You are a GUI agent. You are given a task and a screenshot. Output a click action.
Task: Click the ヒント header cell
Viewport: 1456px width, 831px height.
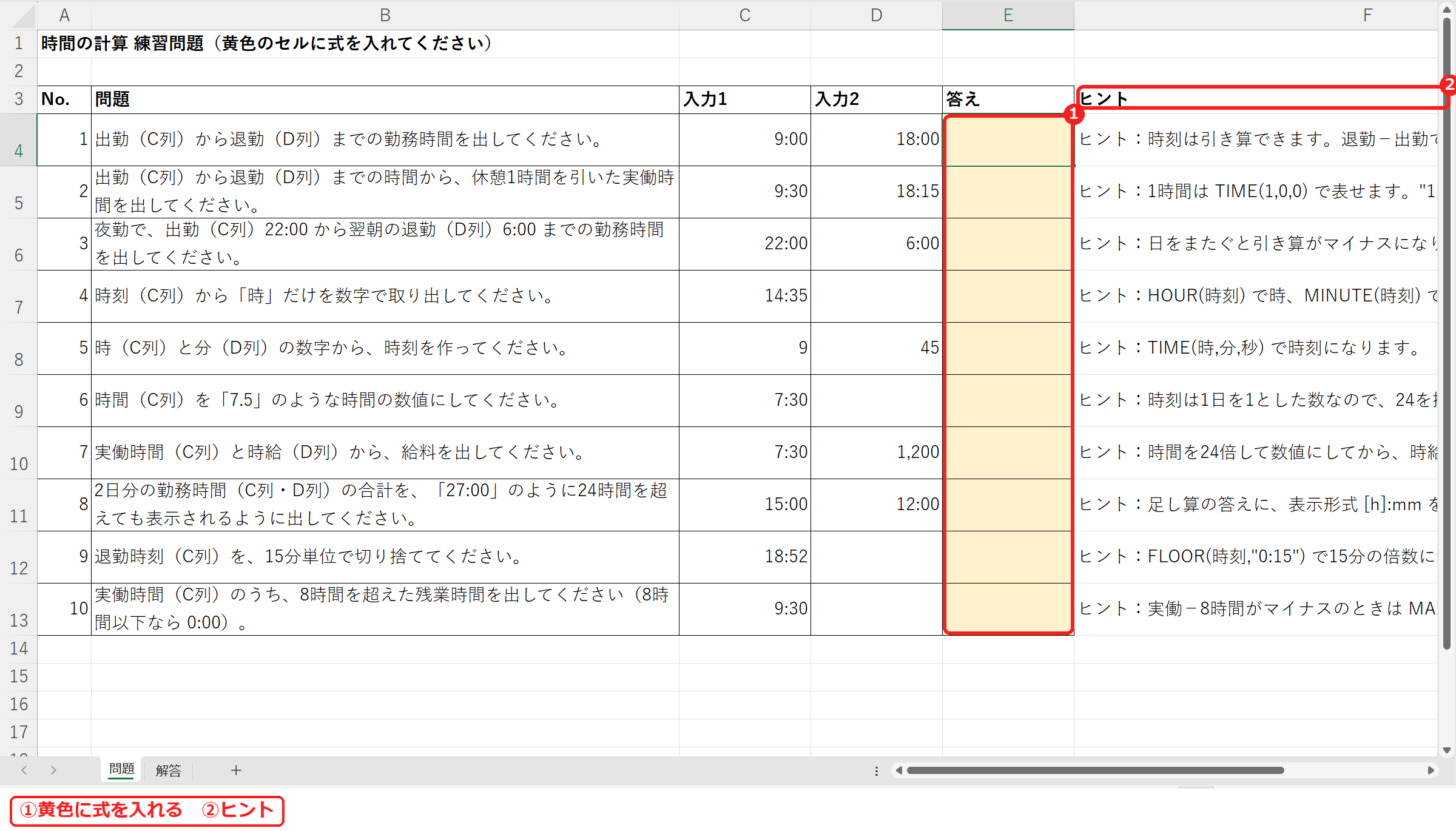click(x=1256, y=99)
